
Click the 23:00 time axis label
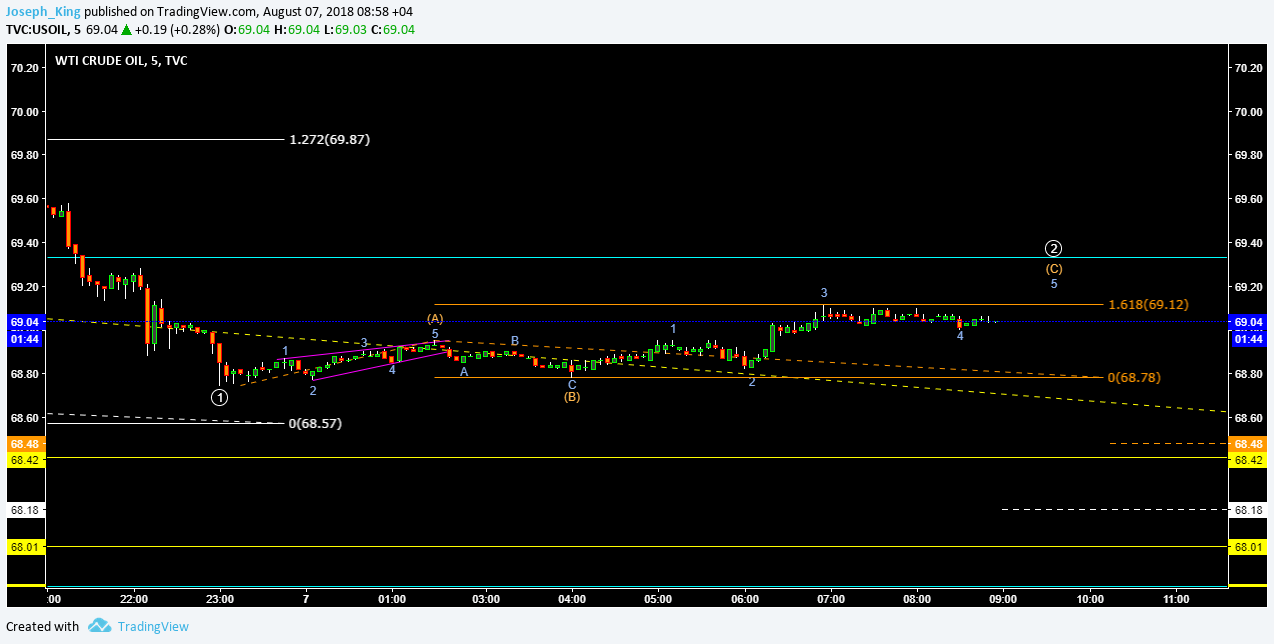pyautogui.click(x=220, y=599)
